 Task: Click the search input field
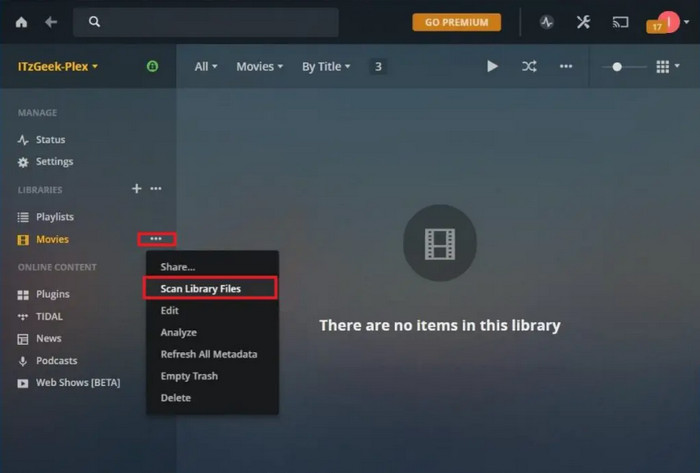(208, 22)
